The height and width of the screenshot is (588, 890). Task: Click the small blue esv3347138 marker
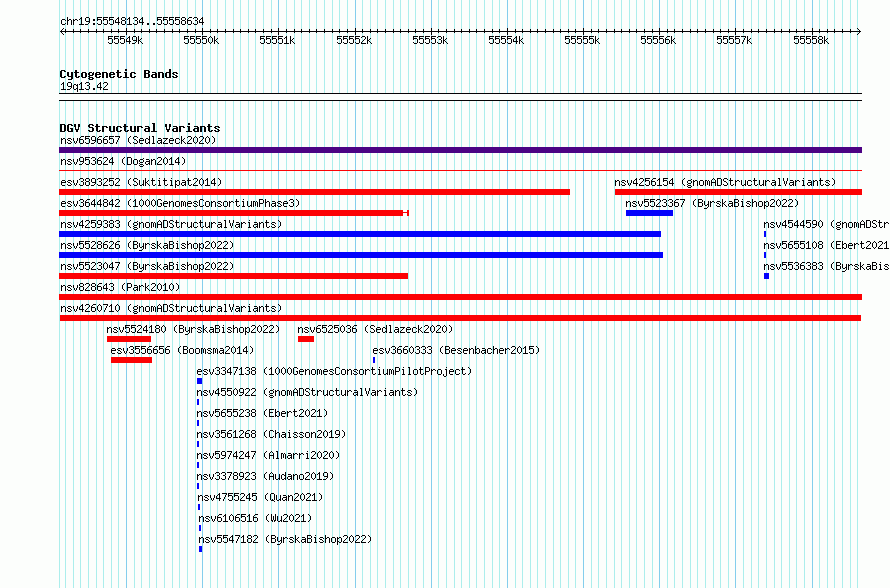pyautogui.click(x=199, y=381)
